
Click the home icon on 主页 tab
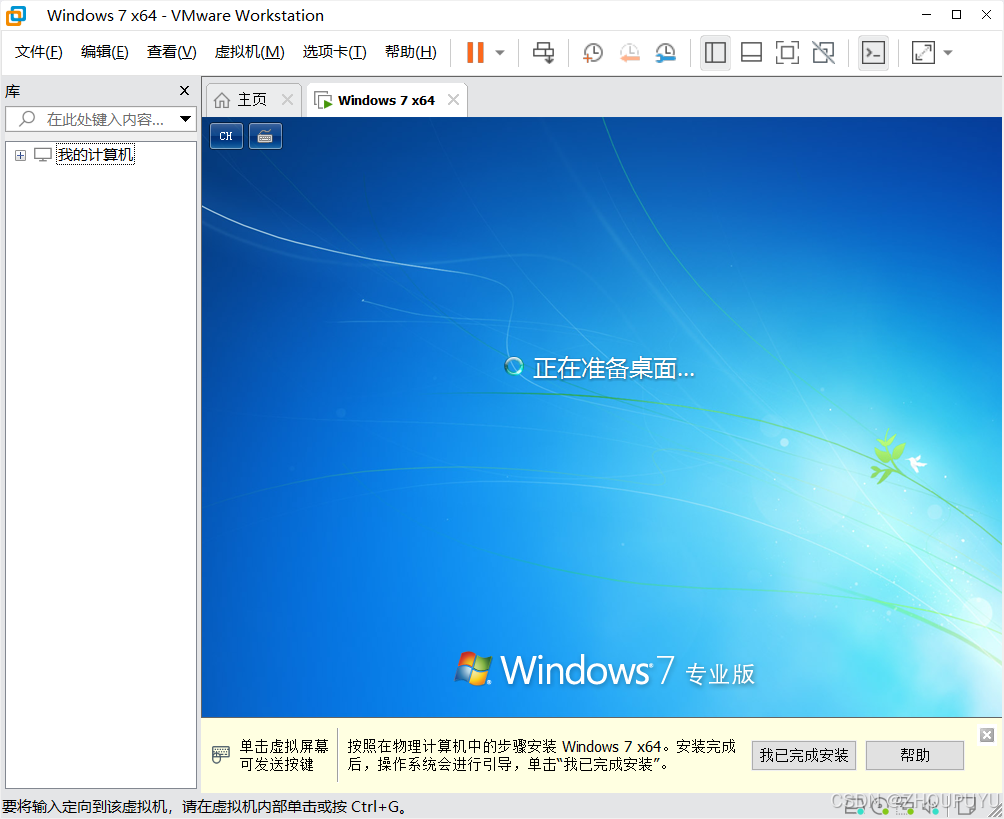point(222,100)
